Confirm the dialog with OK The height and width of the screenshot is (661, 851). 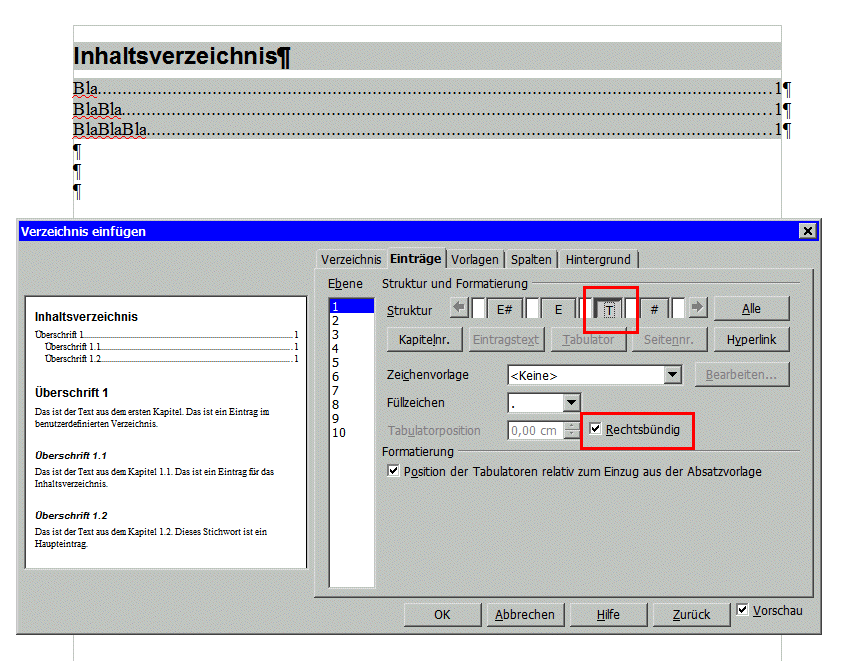click(x=442, y=615)
